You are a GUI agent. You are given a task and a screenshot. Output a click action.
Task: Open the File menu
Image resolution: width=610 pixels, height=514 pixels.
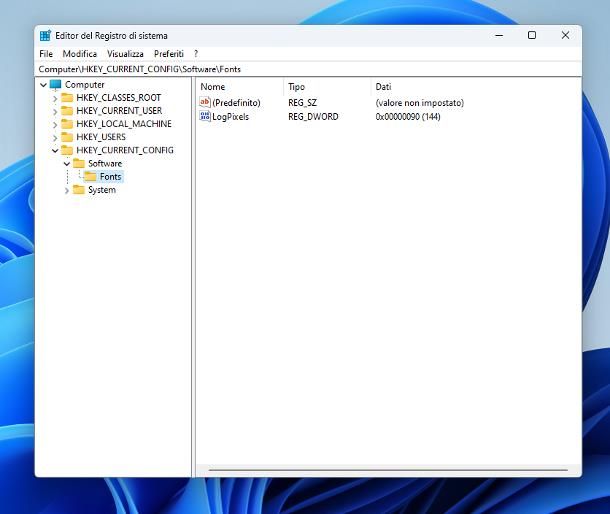coord(46,54)
